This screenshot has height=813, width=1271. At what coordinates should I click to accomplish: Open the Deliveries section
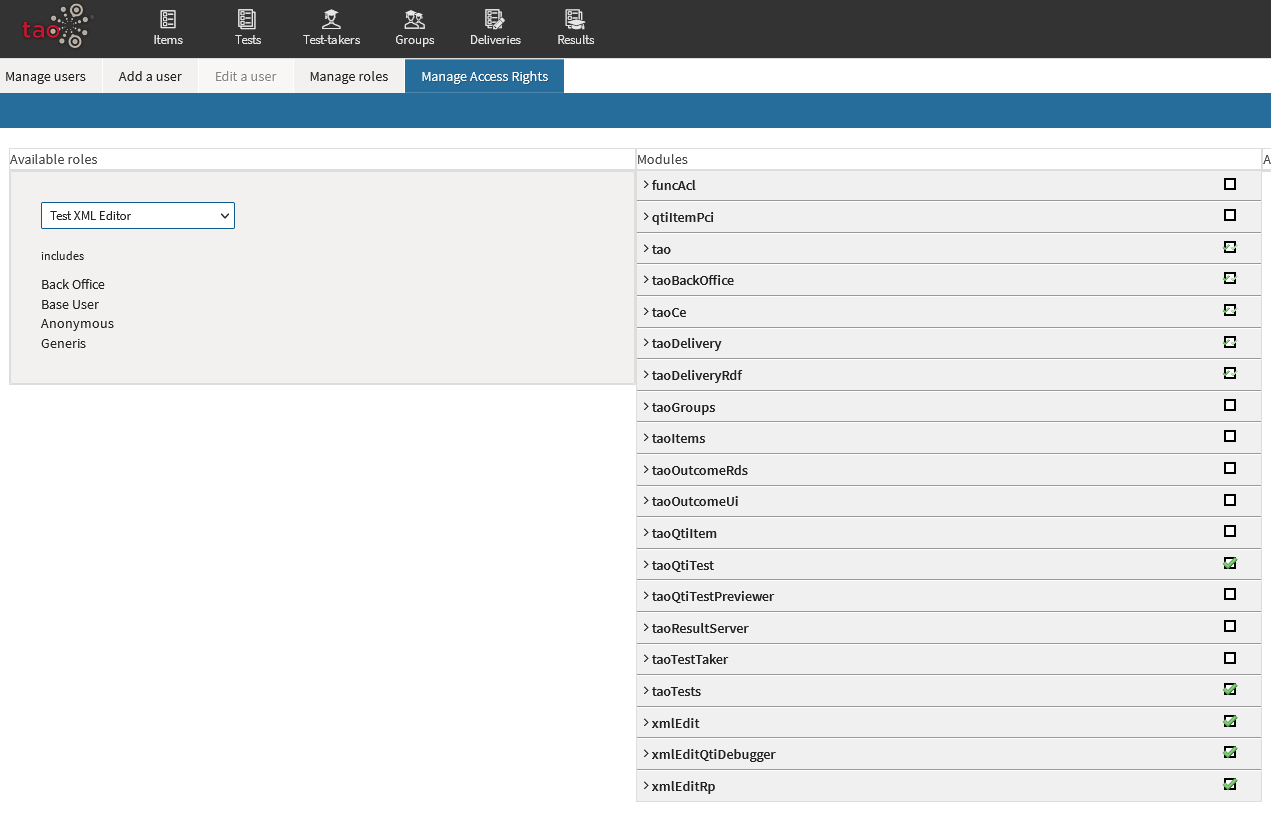coord(494,27)
